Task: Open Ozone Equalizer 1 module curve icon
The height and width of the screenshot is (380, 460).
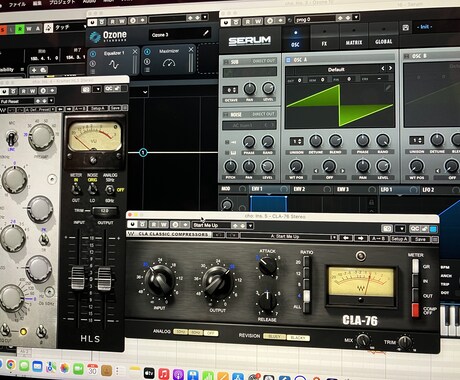Action: tap(114, 64)
